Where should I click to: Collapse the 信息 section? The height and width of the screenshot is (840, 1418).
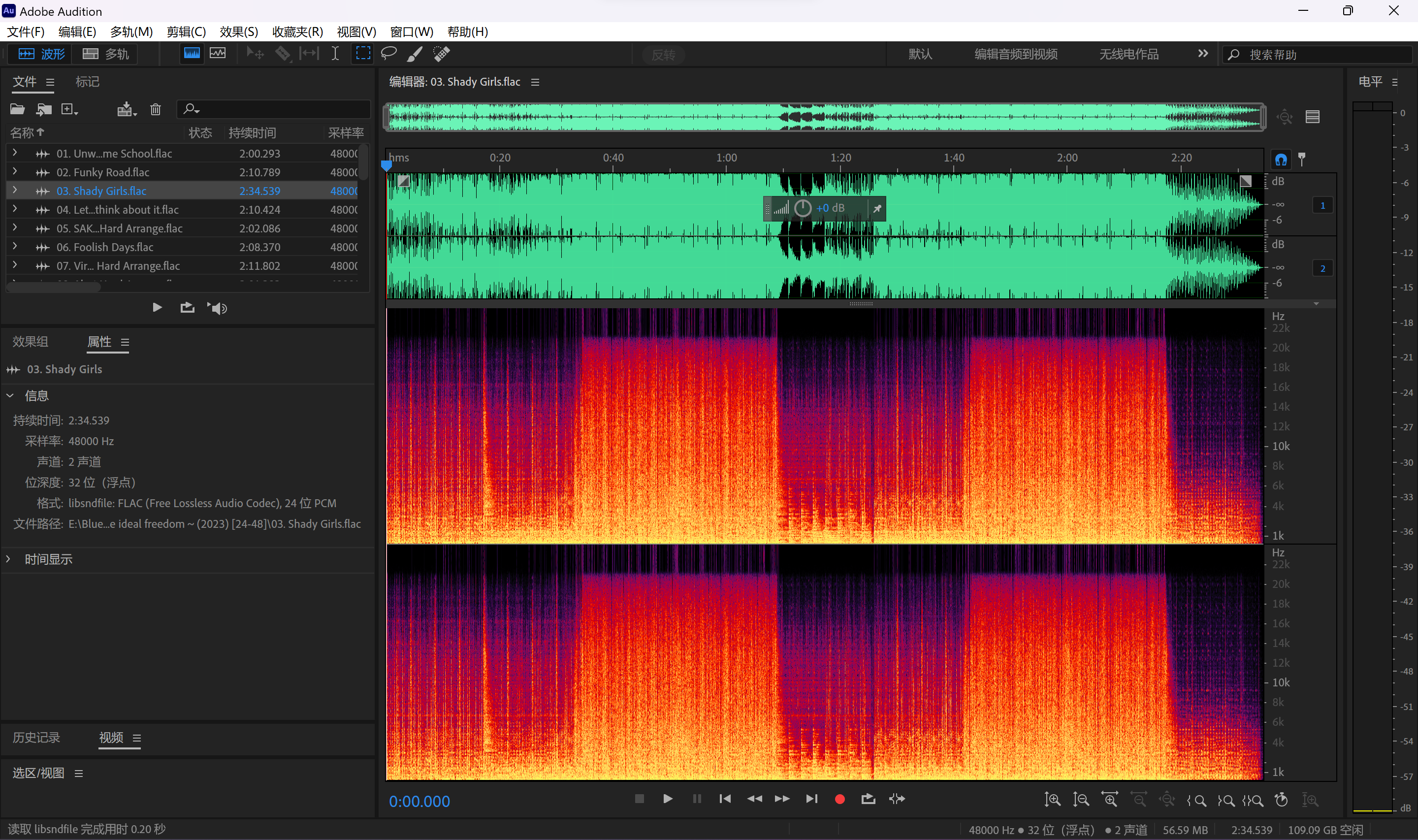pyautogui.click(x=10, y=396)
